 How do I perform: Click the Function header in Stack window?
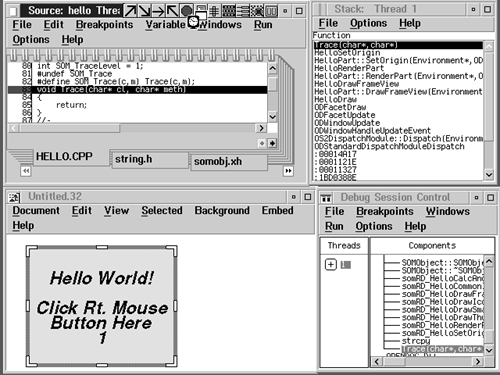[x=331, y=35]
